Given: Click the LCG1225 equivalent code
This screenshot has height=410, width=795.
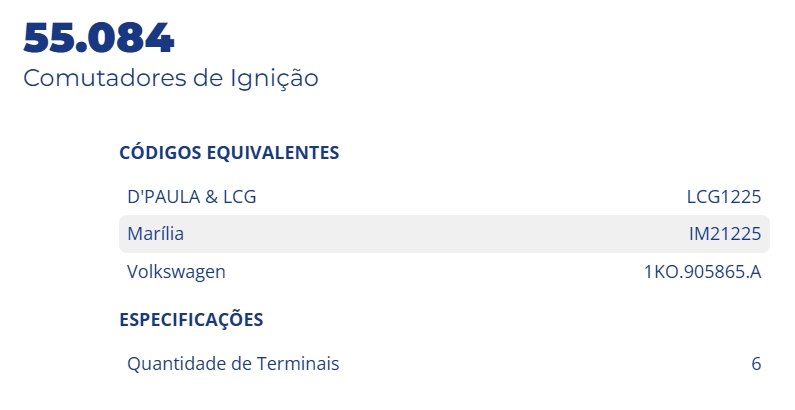Looking at the screenshot, I should tap(724, 197).
